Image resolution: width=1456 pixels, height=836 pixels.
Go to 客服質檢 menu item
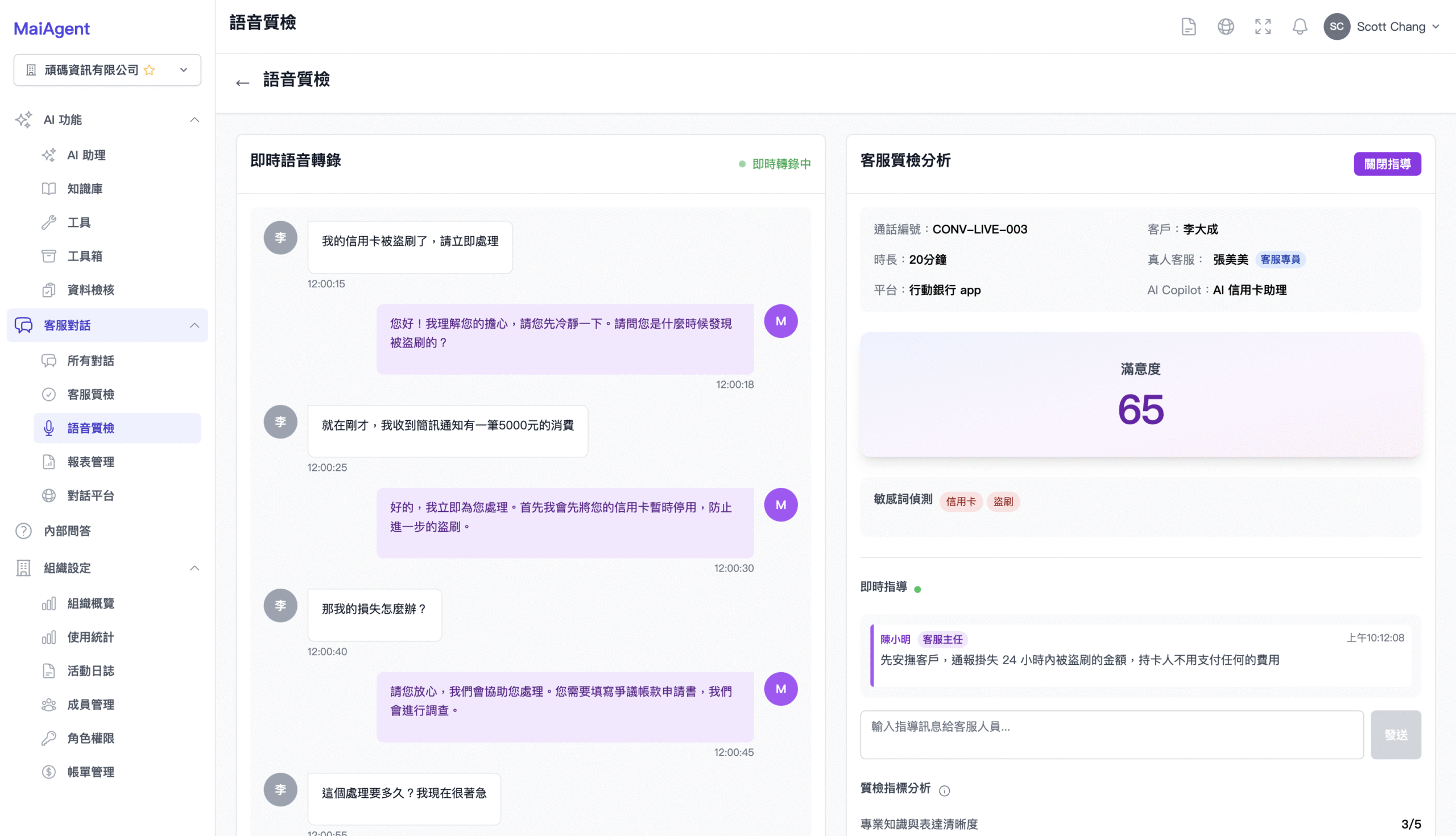pos(90,395)
